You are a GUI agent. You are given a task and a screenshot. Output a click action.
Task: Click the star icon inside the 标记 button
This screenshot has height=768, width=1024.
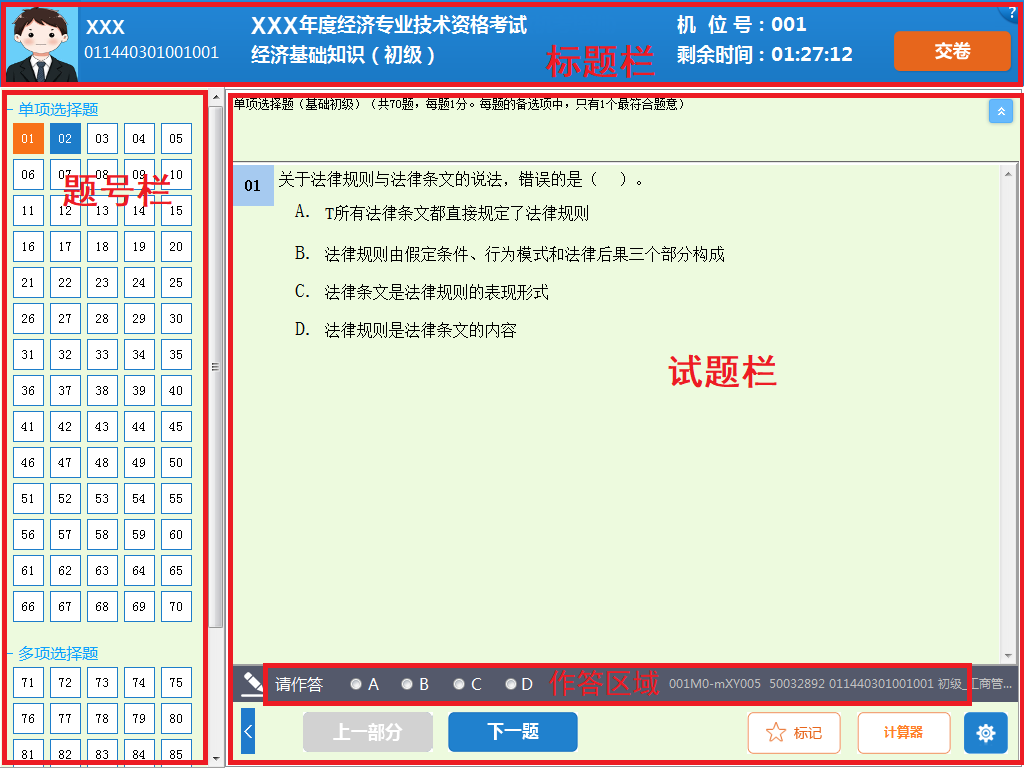point(775,732)
